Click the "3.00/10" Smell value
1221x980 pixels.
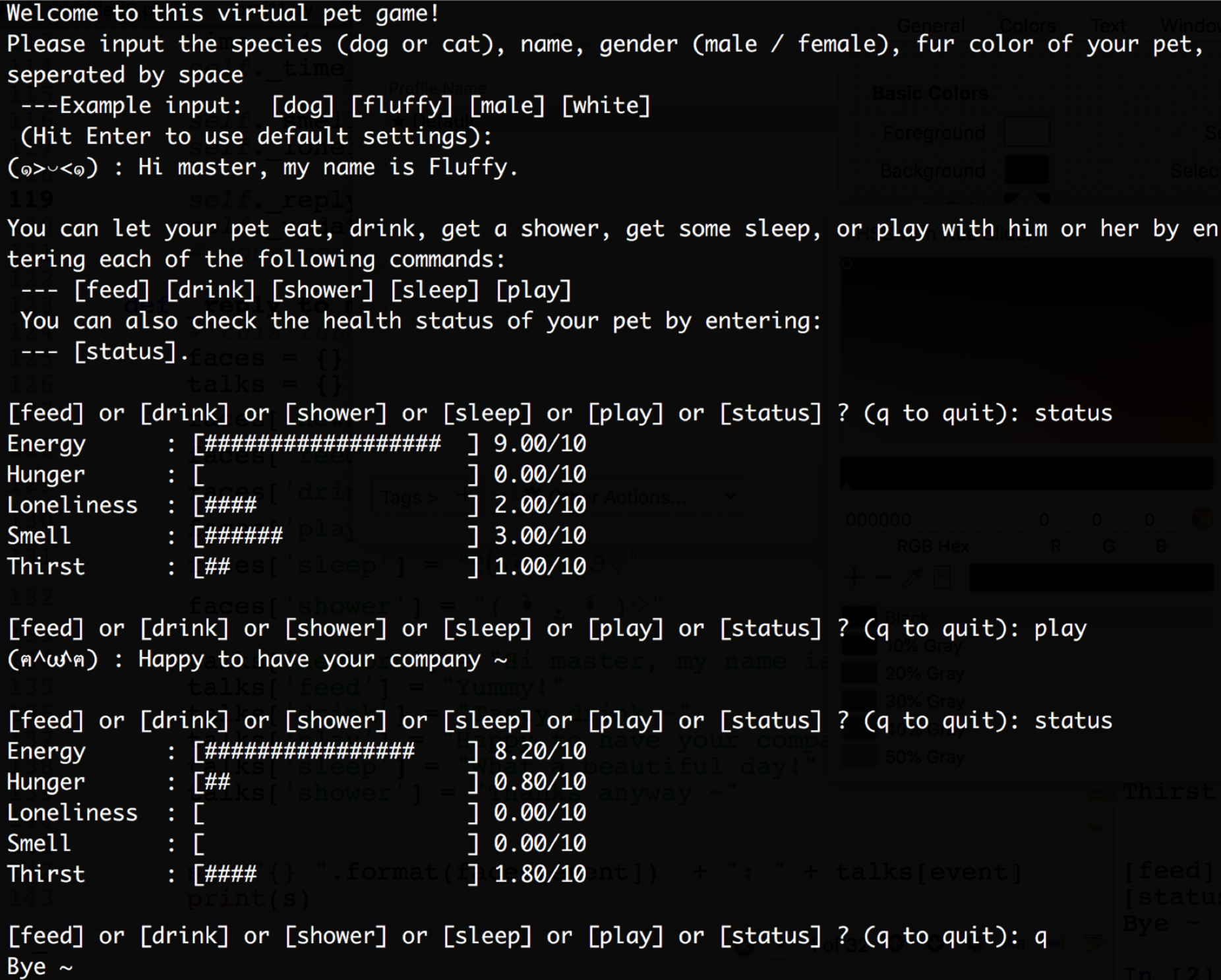pos(540,536)
